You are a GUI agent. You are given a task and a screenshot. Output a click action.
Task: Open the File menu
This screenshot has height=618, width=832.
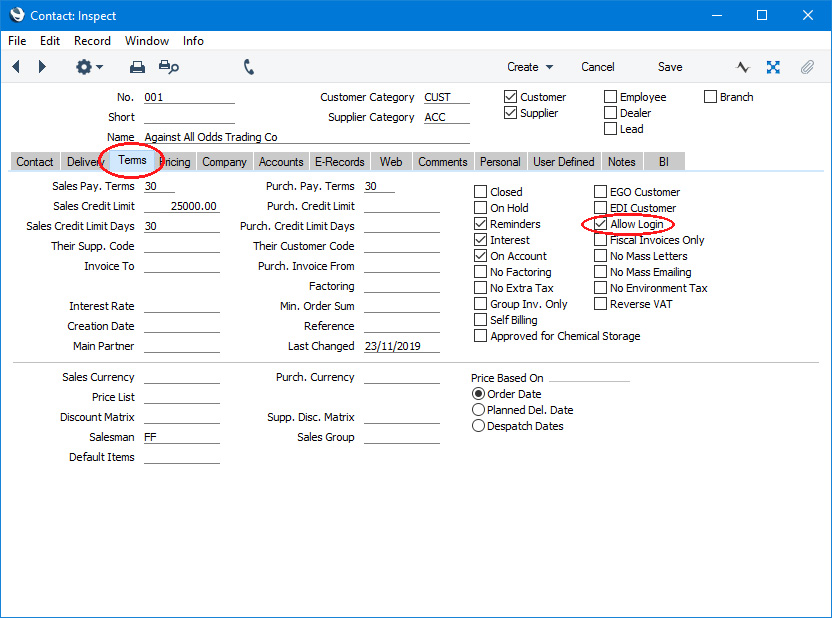pyautogui.click(x=17, y=41)
